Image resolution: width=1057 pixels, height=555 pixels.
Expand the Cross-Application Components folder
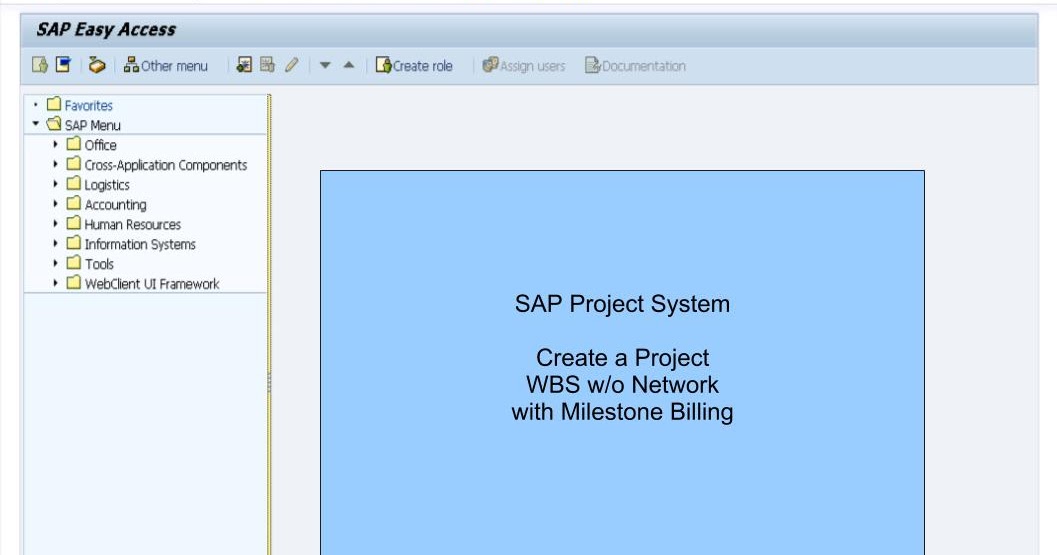click(x=55, y=164)
